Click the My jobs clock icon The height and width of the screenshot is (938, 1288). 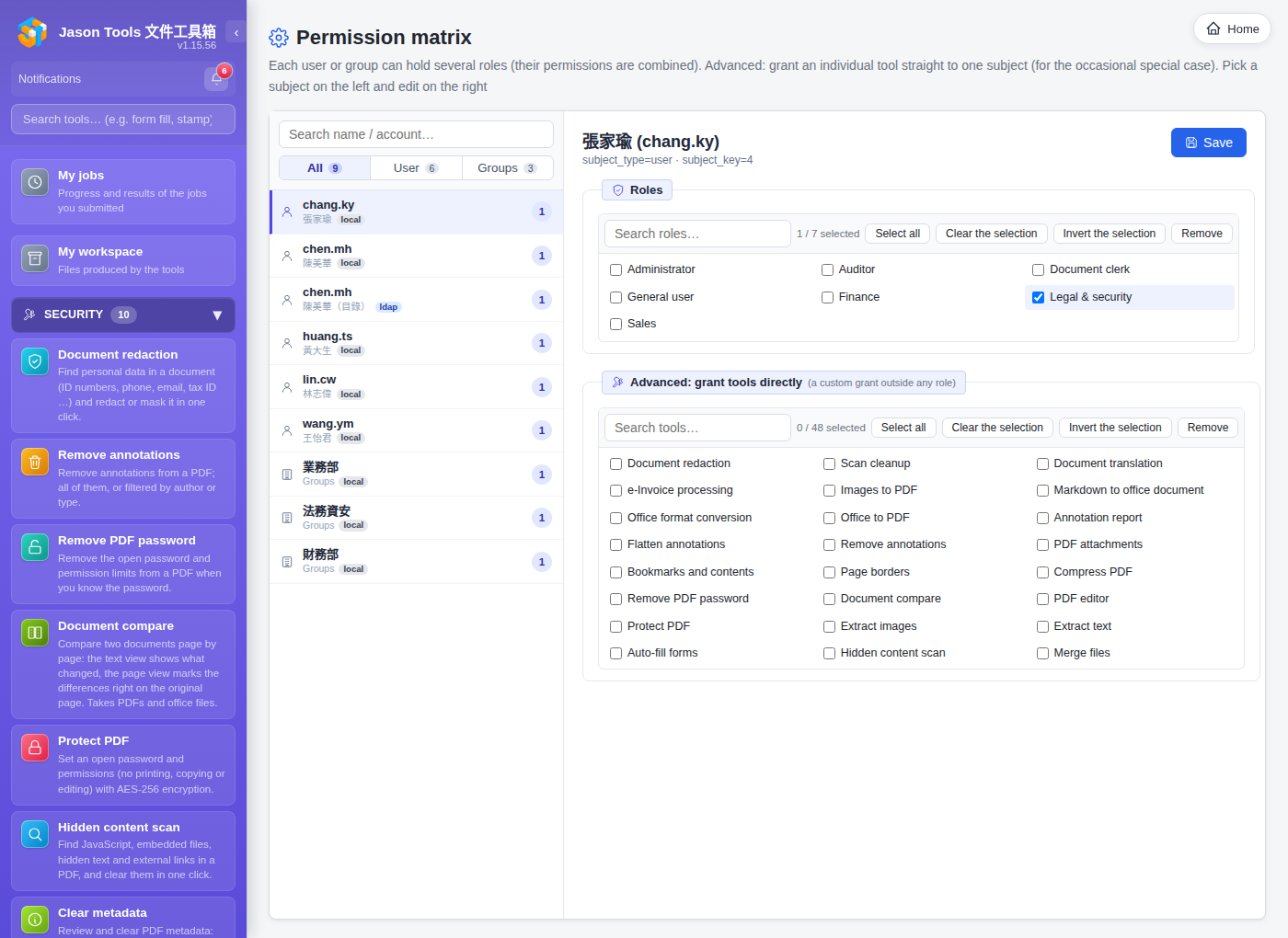[x=35, y=182]
